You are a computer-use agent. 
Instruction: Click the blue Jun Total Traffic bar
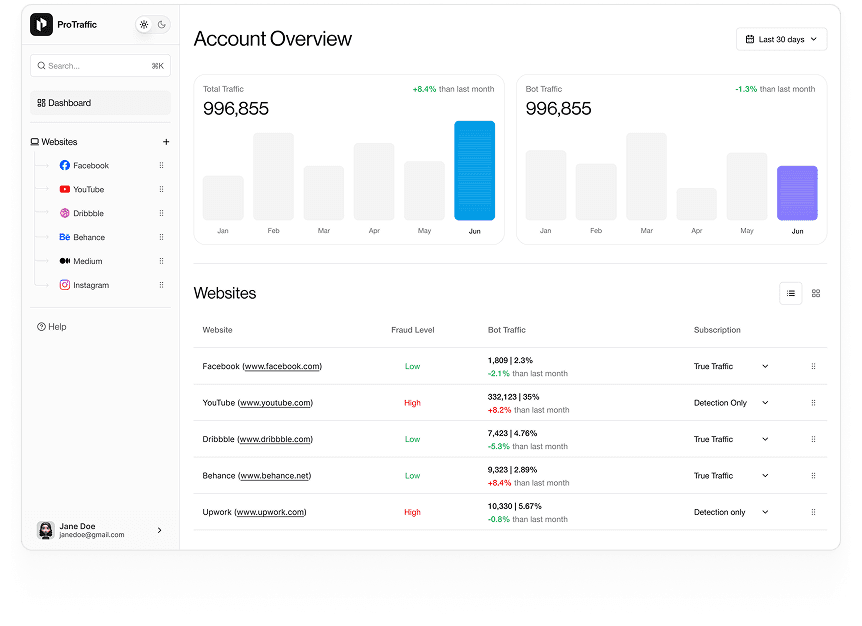pos(474,170)
